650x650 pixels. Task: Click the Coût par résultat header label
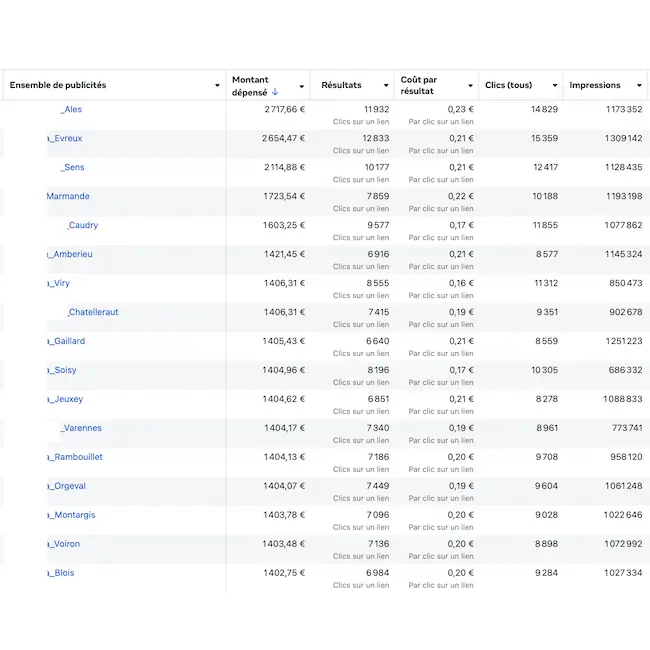coord(419,85)
